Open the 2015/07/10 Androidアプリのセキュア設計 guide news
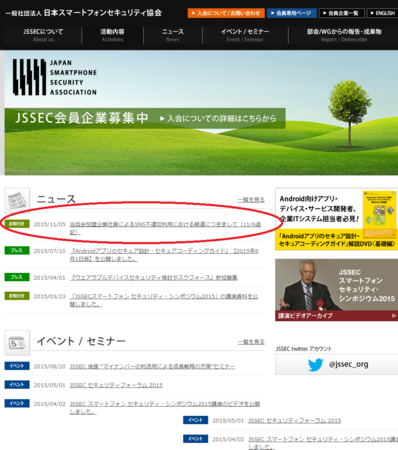 click(164, 255)
